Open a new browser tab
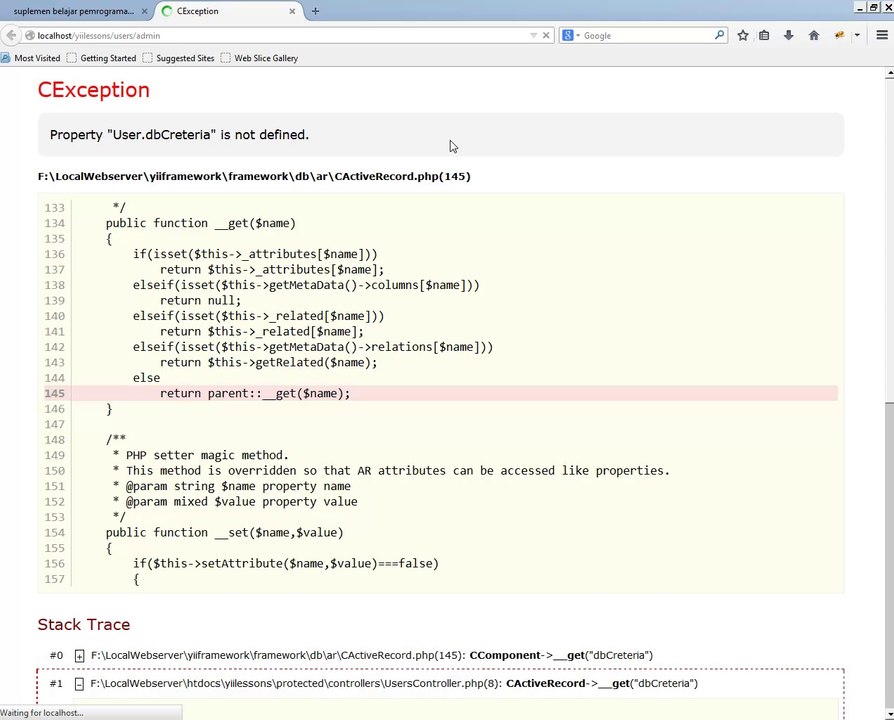This screenshot has height=720, width=894. 315,11
